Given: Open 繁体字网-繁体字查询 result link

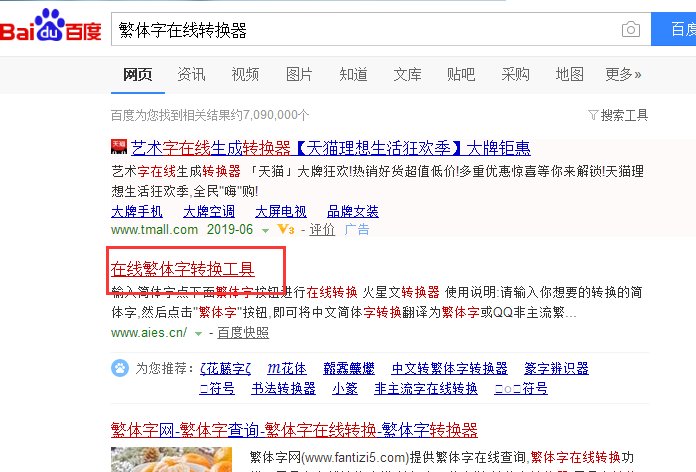Looking at the screenshot, I should pos(294,430).
